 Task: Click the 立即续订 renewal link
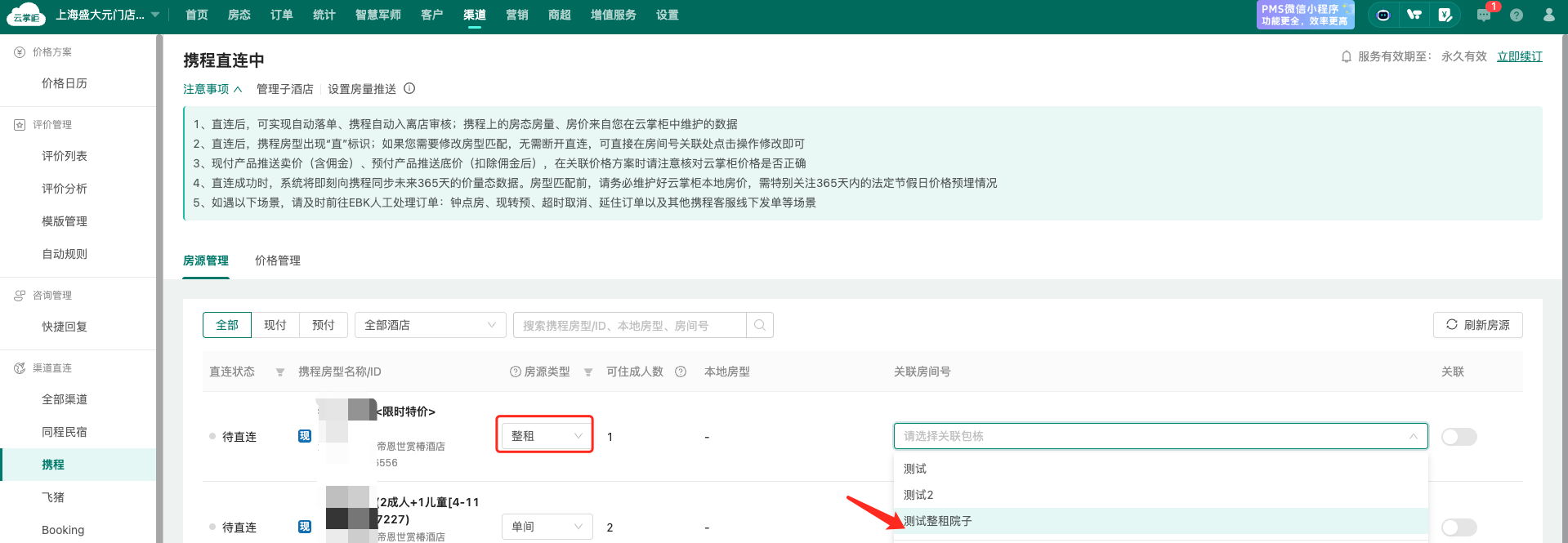tap(1519, 56)
